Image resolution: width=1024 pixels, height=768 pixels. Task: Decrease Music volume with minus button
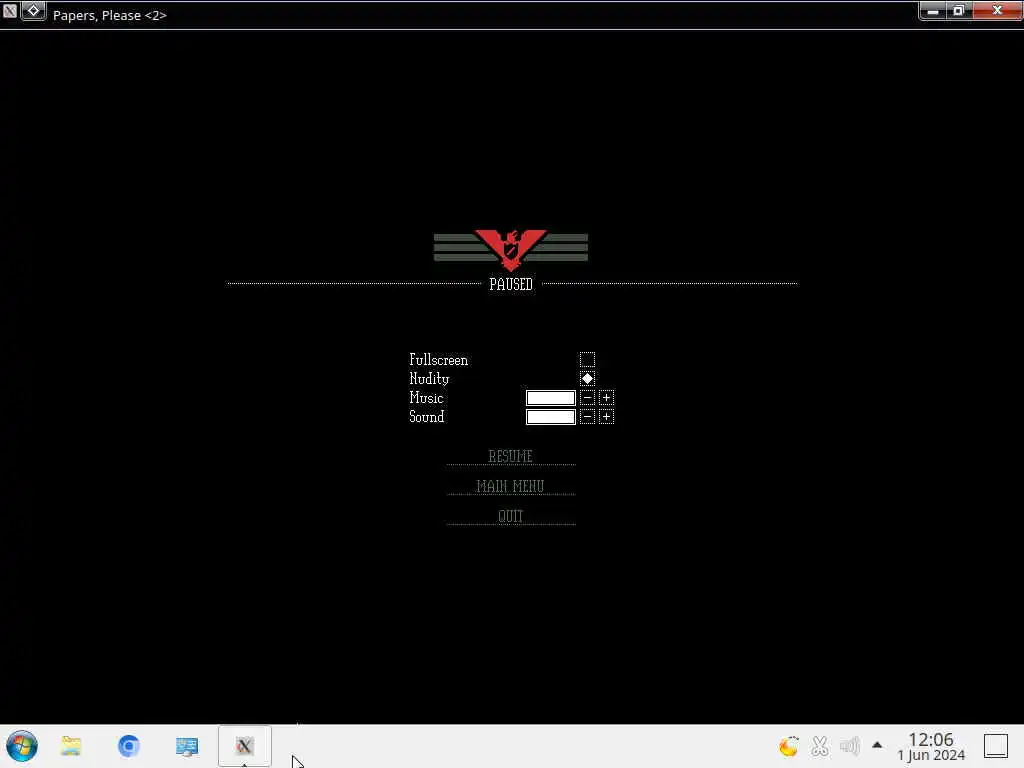587,397
